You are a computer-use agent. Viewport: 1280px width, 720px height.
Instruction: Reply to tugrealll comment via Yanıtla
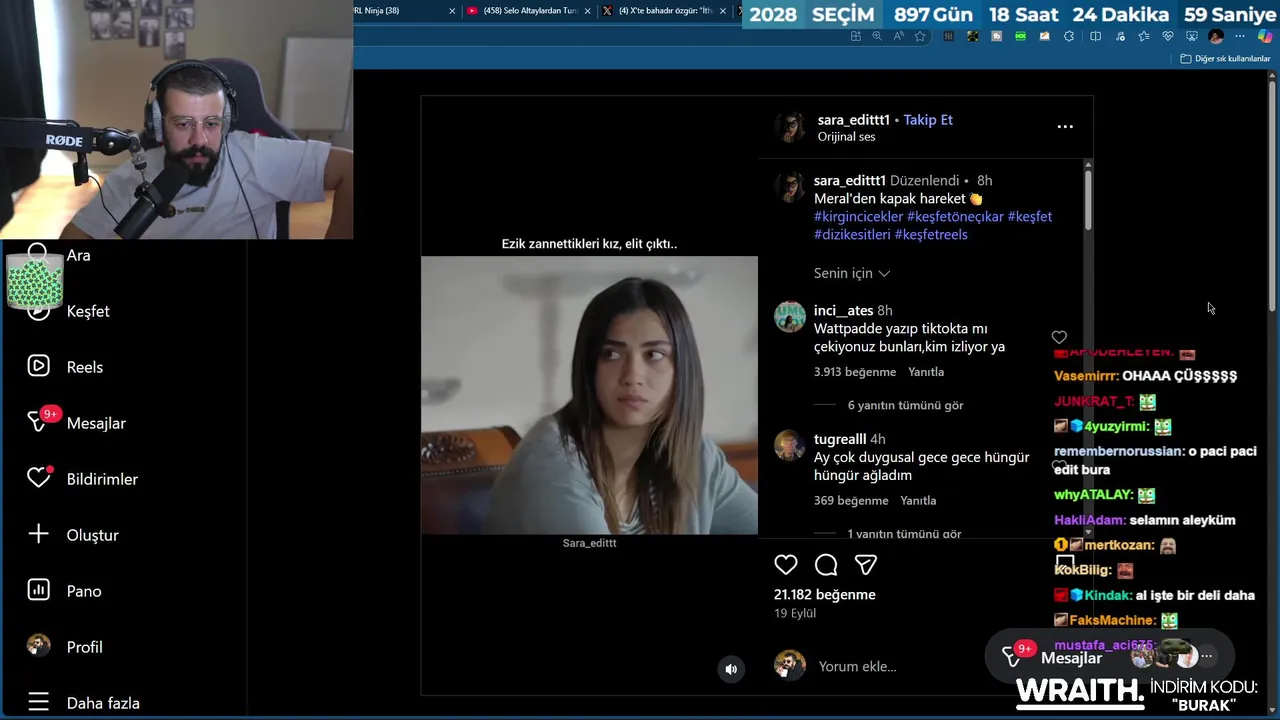[918, 501]
